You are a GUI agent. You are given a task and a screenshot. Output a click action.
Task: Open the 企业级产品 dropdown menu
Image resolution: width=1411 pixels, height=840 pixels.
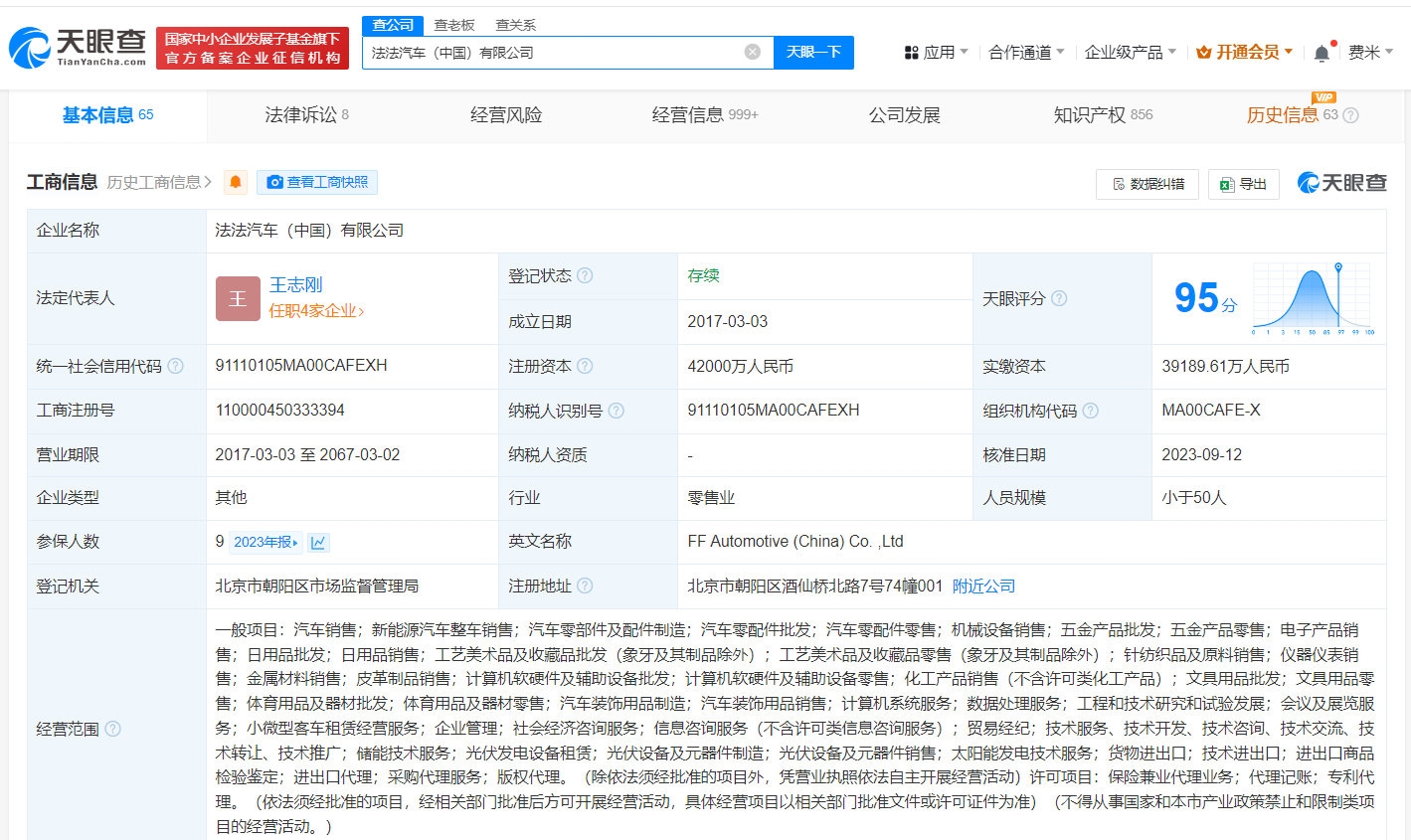click(x=1131, y=53)
